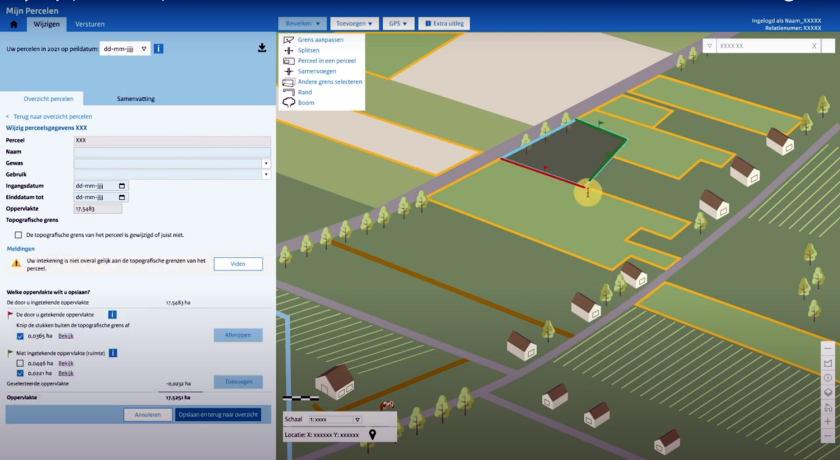Click the download icon in blue panel
This screenshot has width=840, height=460.
tap(261, 47)
